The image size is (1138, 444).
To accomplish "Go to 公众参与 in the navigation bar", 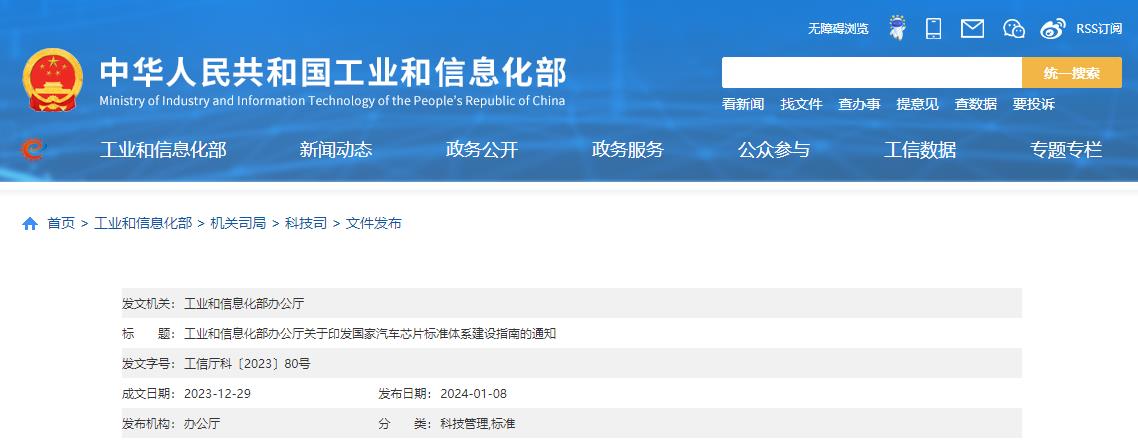I will tap(774, 150).
